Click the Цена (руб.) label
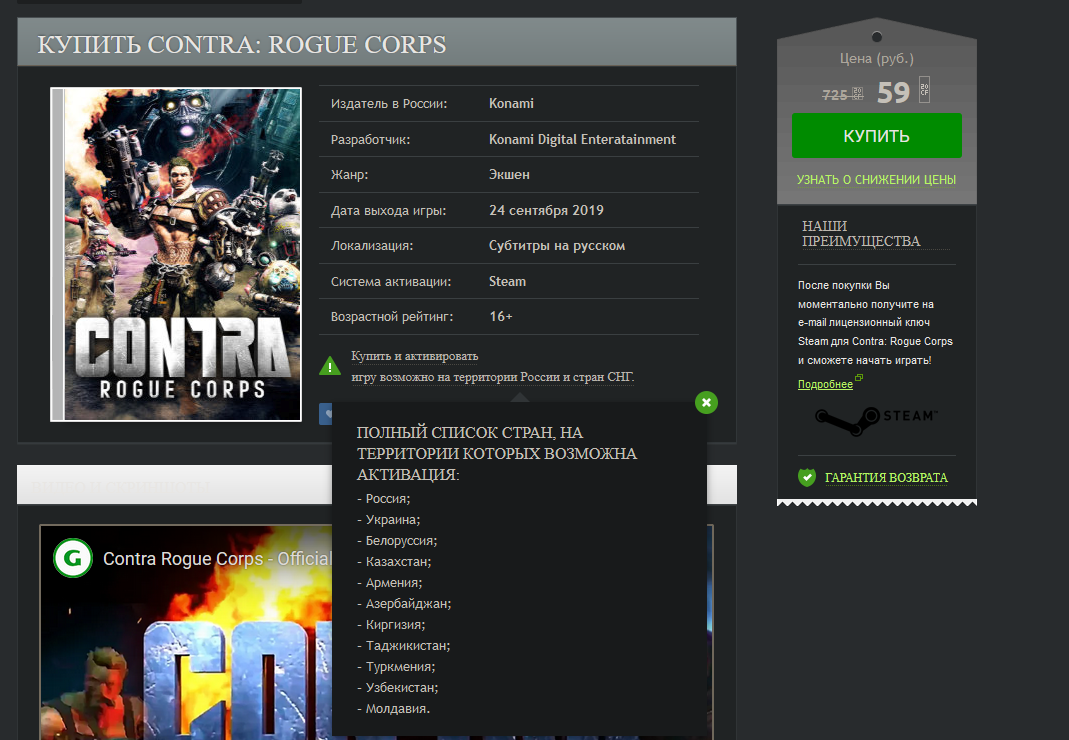 pos(876,59)
